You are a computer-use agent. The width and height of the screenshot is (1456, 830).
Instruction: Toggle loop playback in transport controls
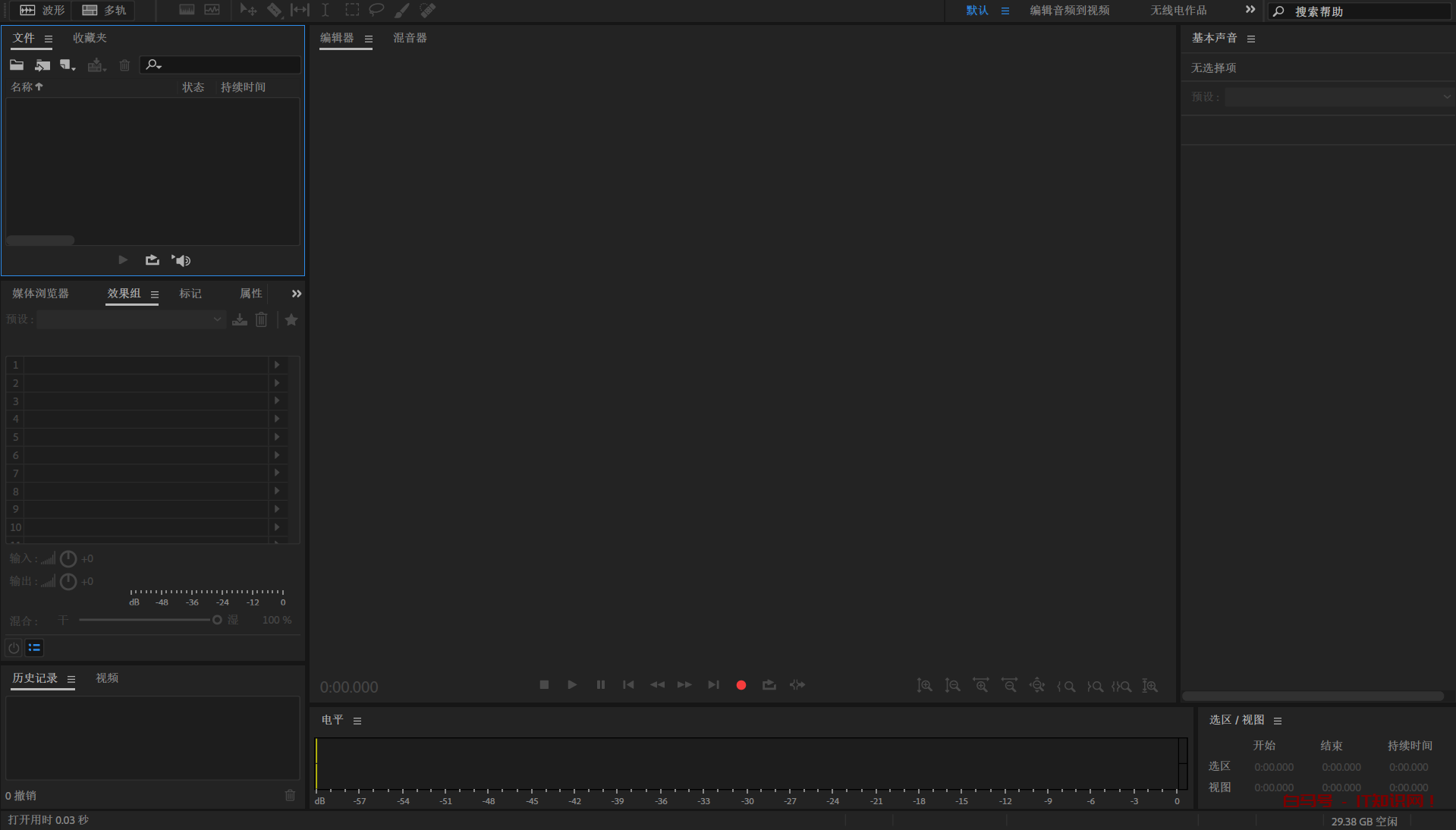pyautogui.click(x=769, y=685)
